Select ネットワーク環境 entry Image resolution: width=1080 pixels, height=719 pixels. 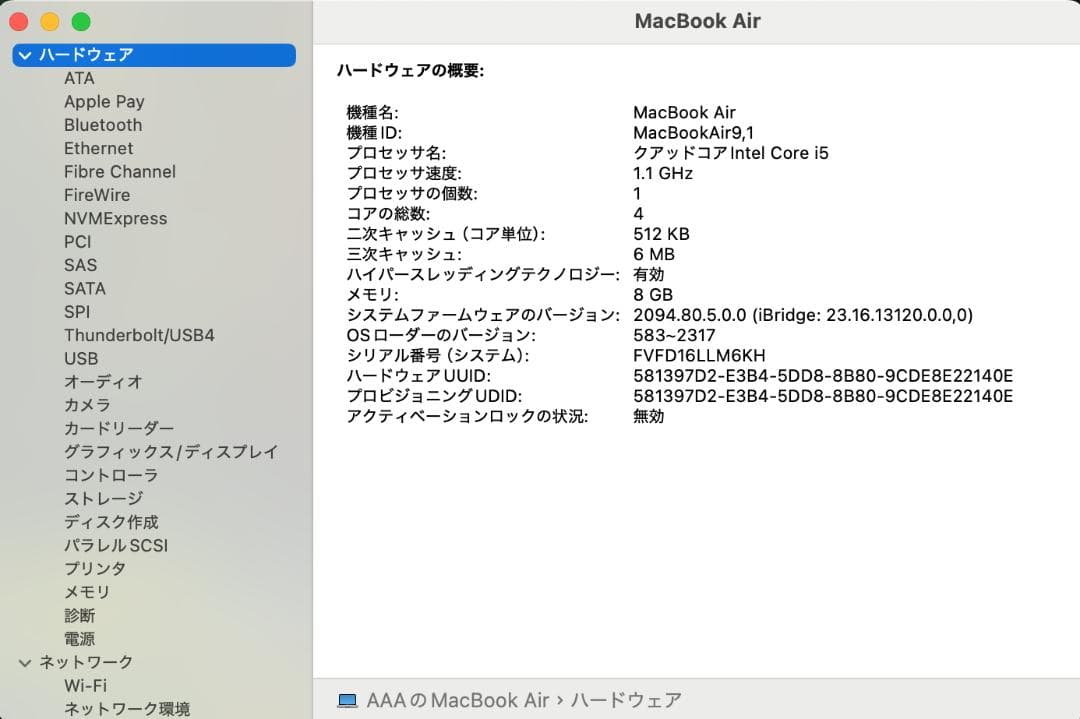(x=127, y=709)
